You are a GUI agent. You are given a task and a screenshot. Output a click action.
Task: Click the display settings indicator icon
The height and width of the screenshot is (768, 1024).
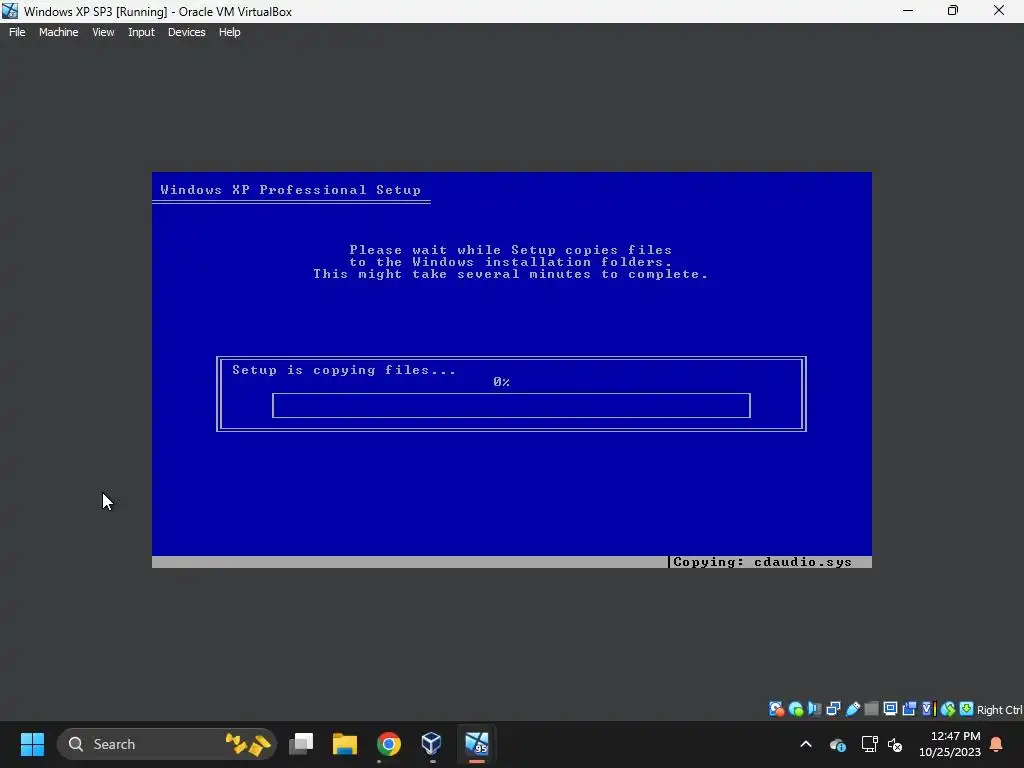pyautogui.click(x=890, y=709)
